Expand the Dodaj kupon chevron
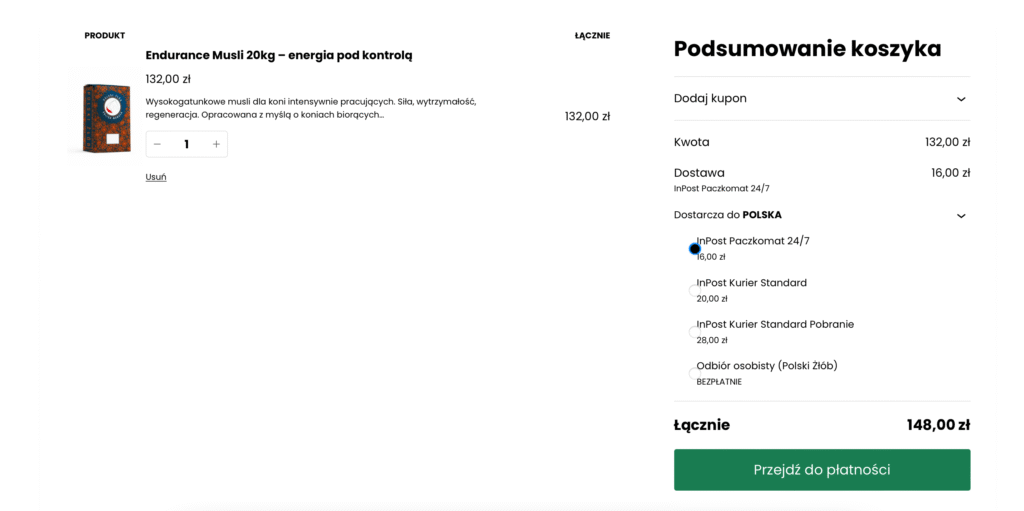This screenshot has height=511, width=1024. (961, 99)
